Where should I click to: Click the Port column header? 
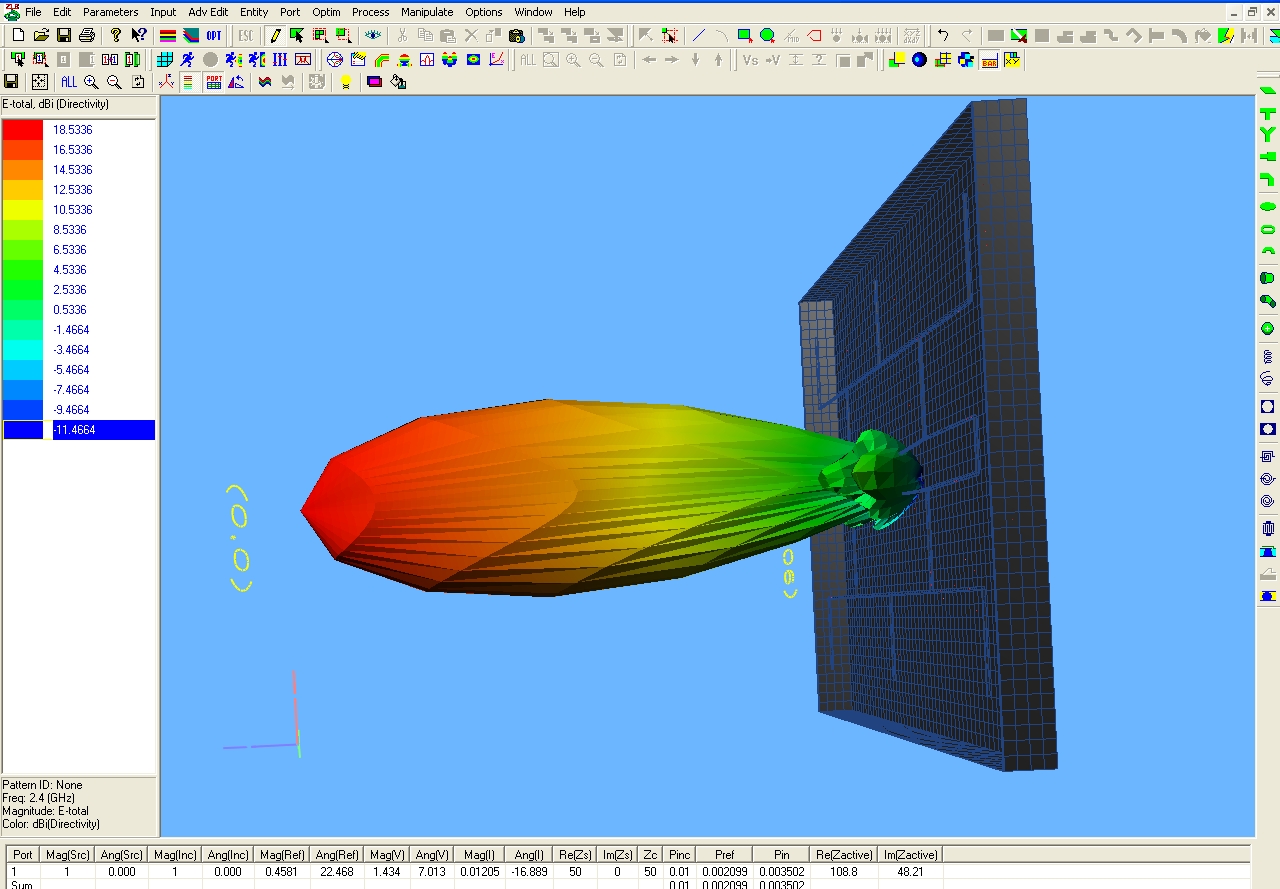[22, 854]
